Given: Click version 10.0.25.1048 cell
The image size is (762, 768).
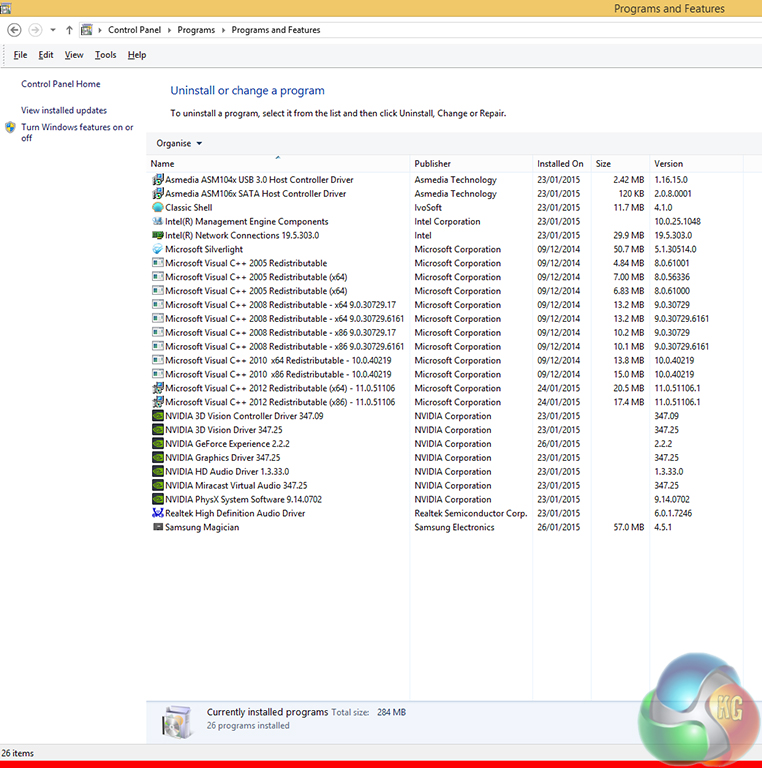Looking at the screenshot, I should 677,221.
